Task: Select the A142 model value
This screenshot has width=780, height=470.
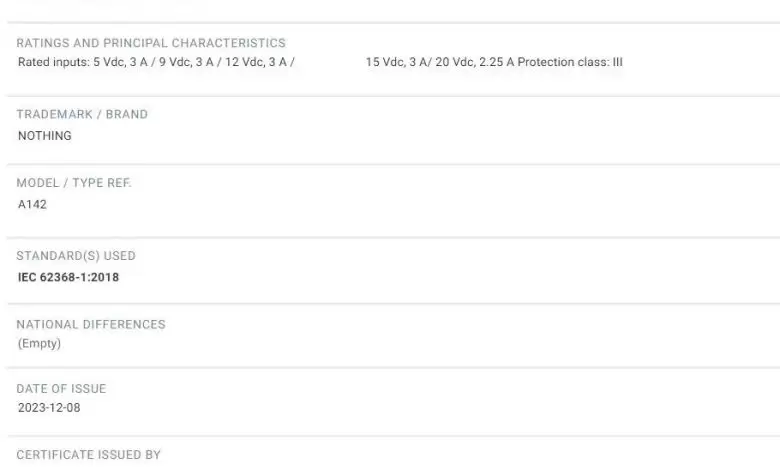Action: [x=32, y=204]
